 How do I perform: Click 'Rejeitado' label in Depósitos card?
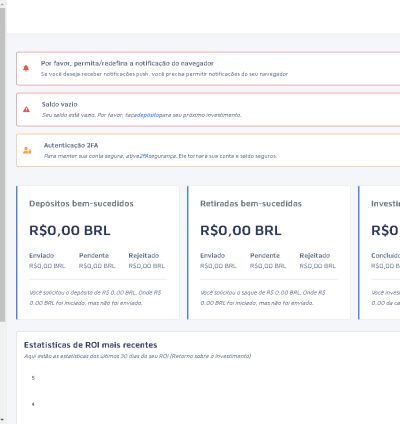144,256
